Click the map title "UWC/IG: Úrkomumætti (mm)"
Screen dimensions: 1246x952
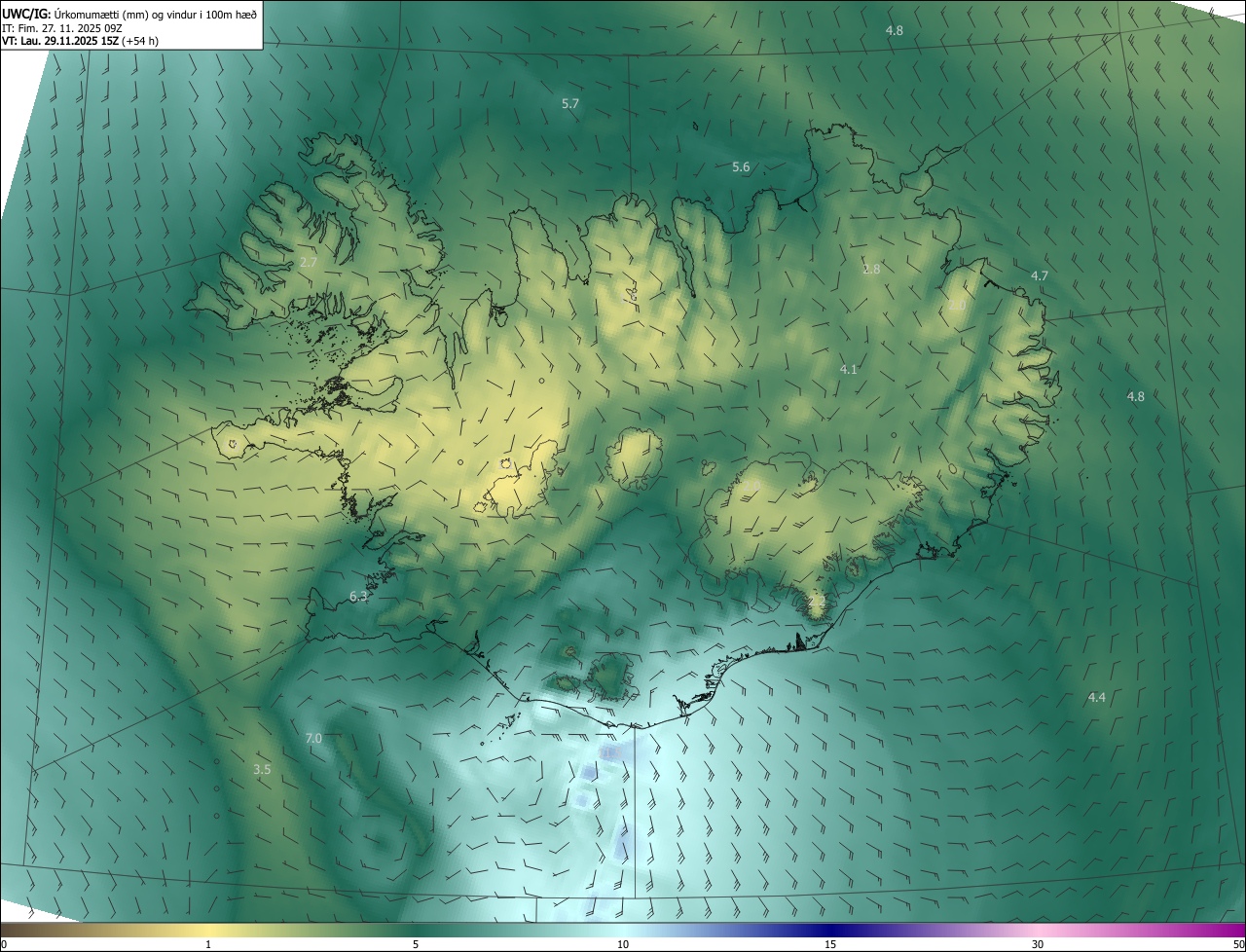(x=75, y=13)
